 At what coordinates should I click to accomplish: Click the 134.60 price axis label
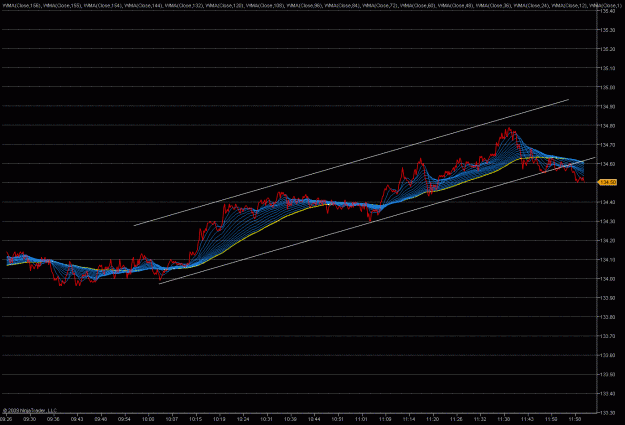coord(607,164)
